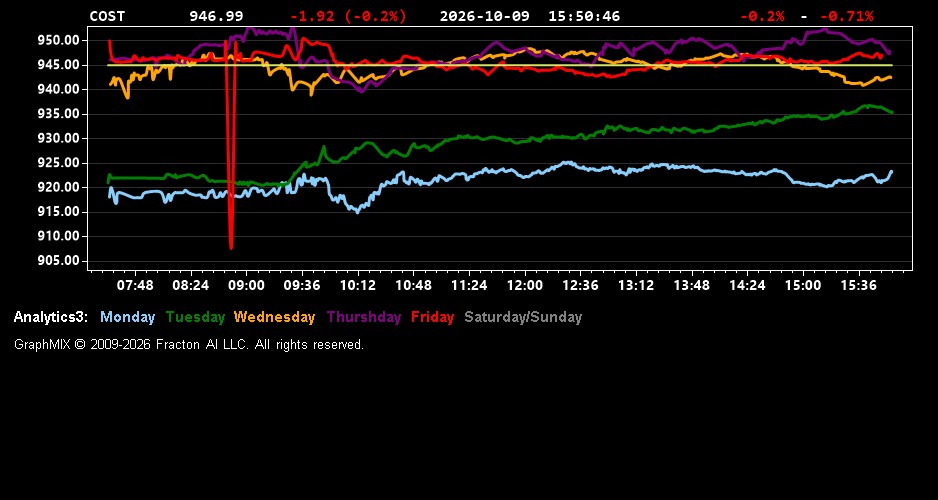
Task: Click the GraphMIX copyright notice
Action: point(188,344)
